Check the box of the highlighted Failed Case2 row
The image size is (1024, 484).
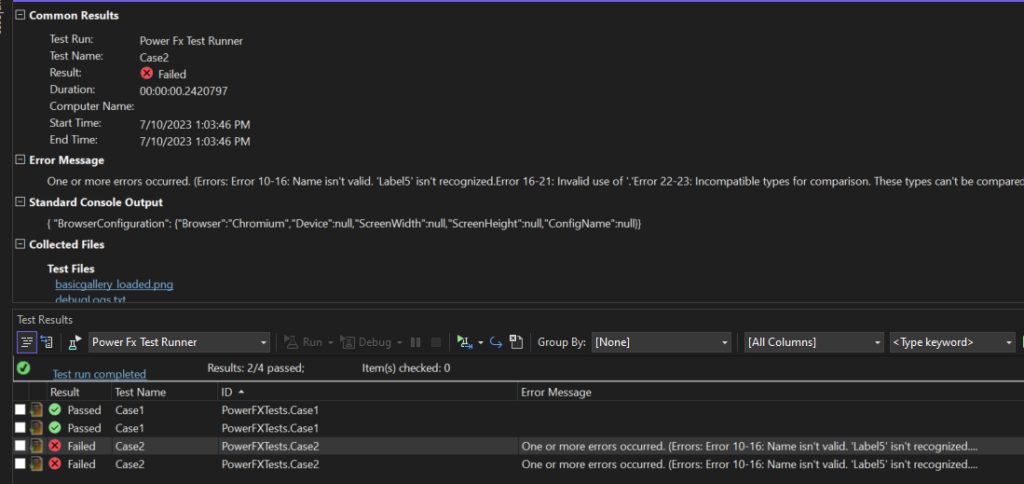point(20,446)
